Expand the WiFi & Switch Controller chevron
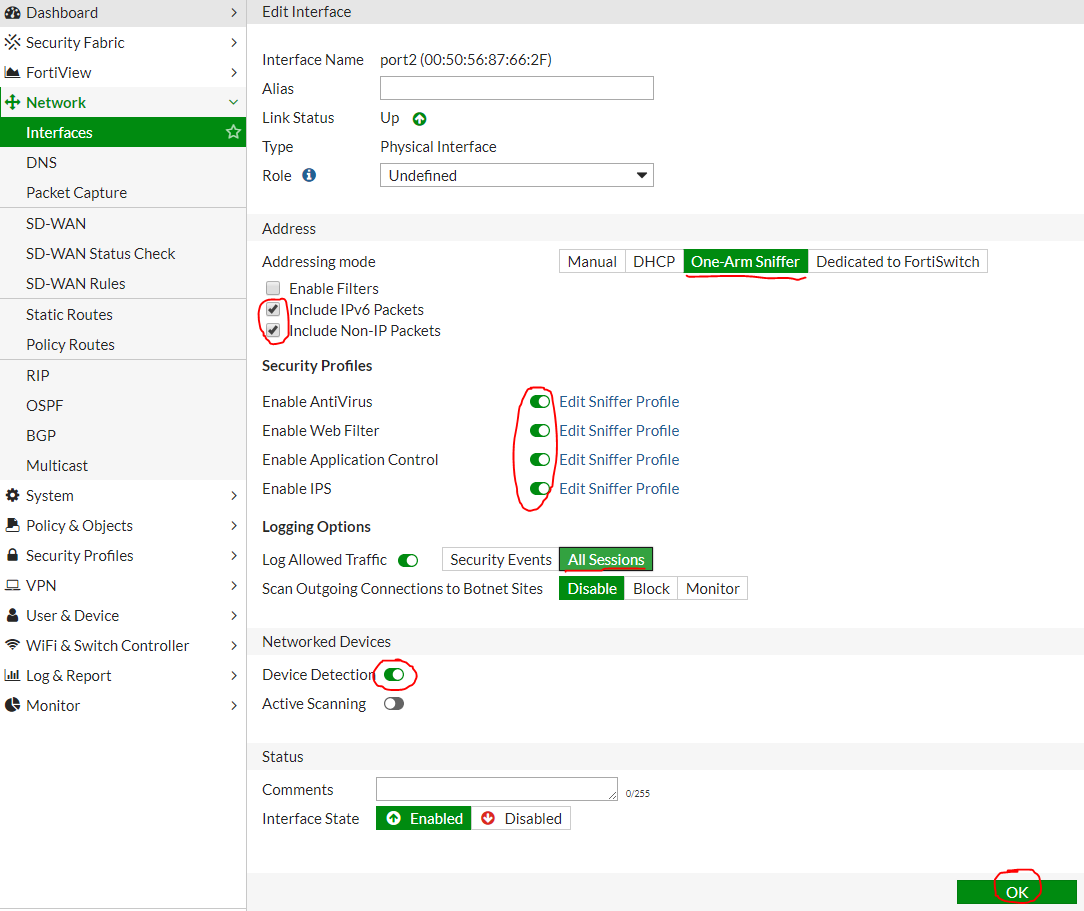1084x911 pixels. coord(234,645)
